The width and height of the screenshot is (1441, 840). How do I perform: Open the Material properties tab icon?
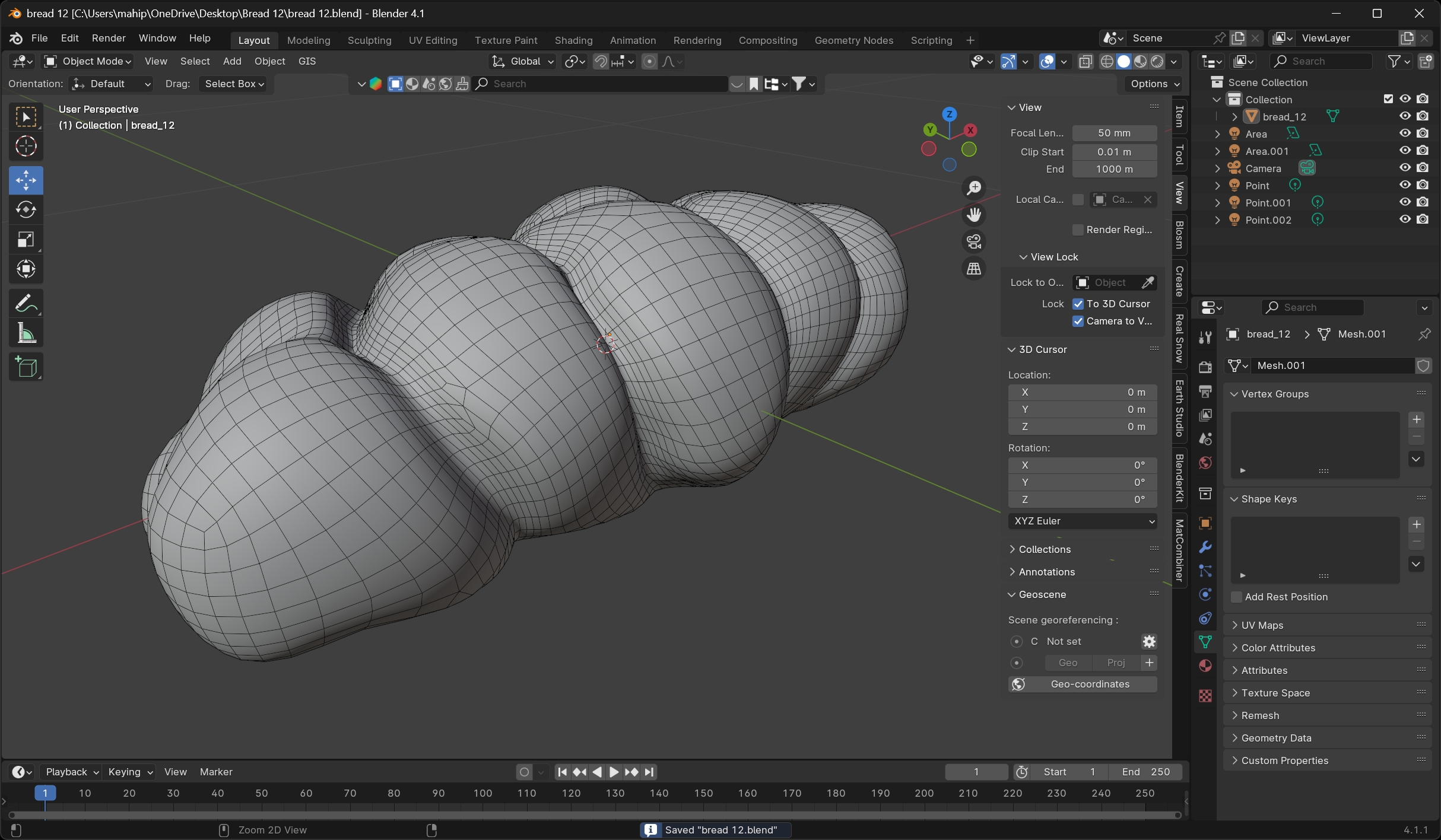(x=1205, y=666)
